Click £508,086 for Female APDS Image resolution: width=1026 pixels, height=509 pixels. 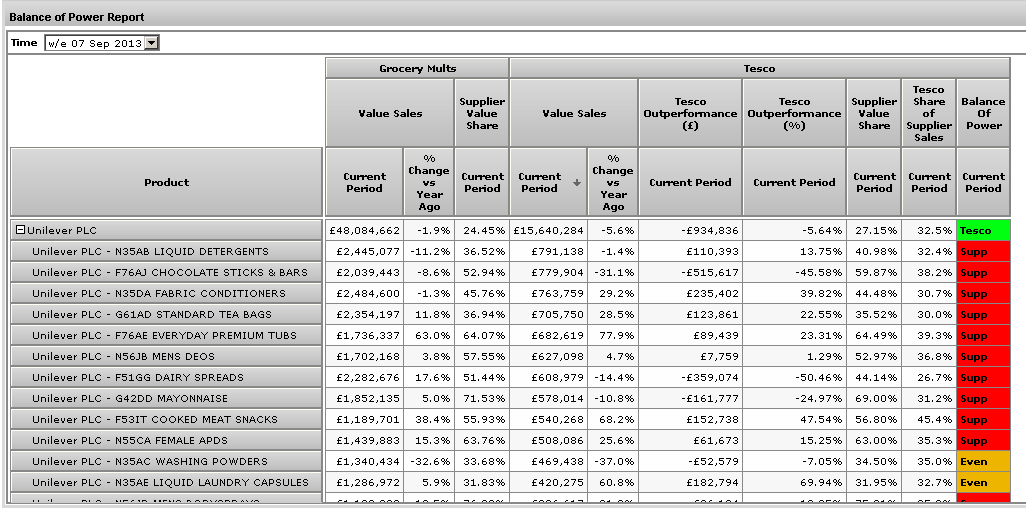pyautogui.click(x=548, y=440)
